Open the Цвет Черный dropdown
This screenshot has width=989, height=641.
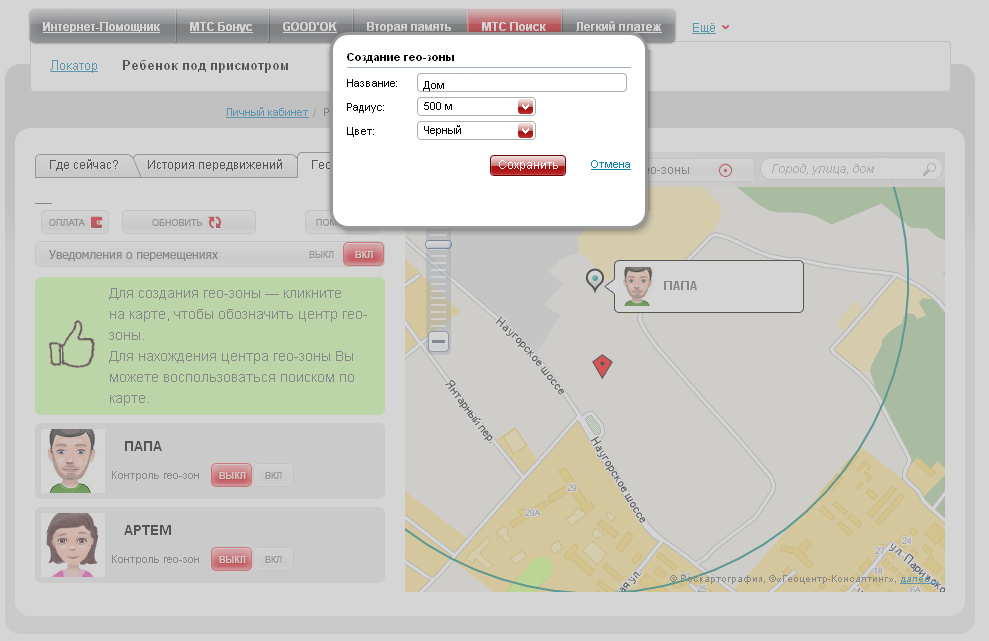pyautogui.click(x=476, y=131)
